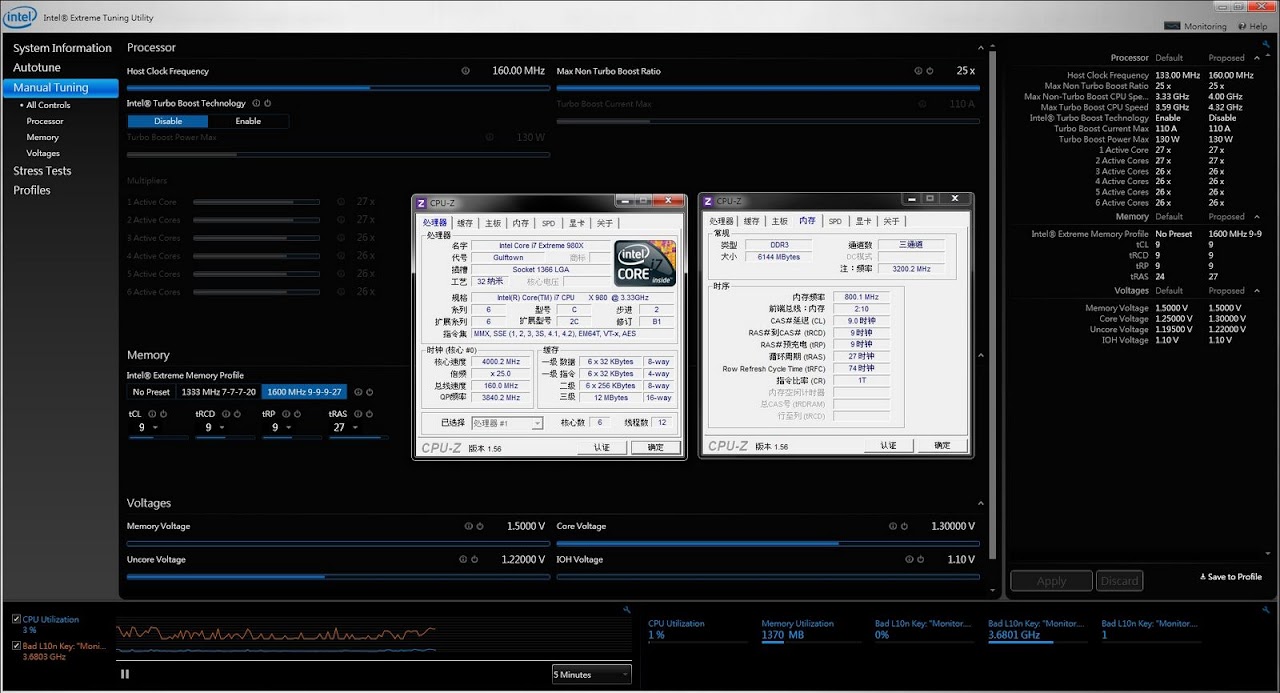This screenshot has height=693, width=1280.
Task: Choose the No Preset memory profile
Action: (x=151, y=392)
